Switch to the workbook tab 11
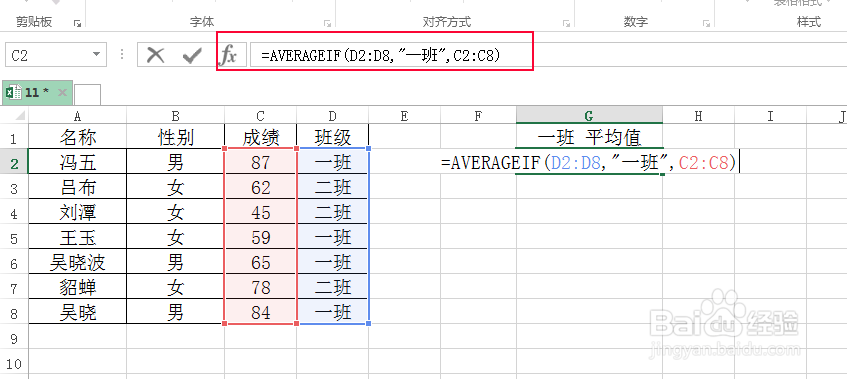This screenshot has width=847, height=379. (37, 92)
